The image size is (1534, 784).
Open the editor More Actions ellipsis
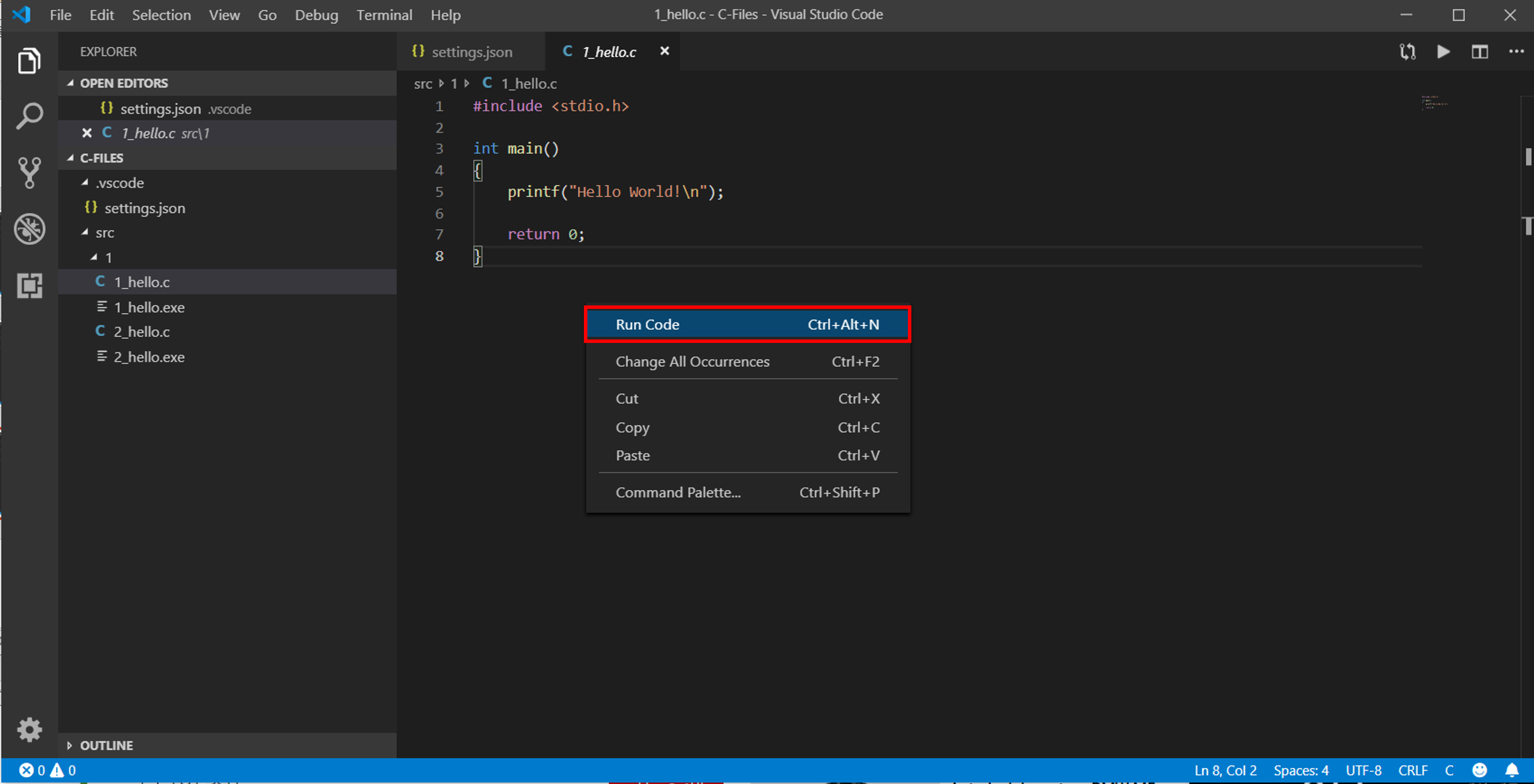click(1516, 52)
